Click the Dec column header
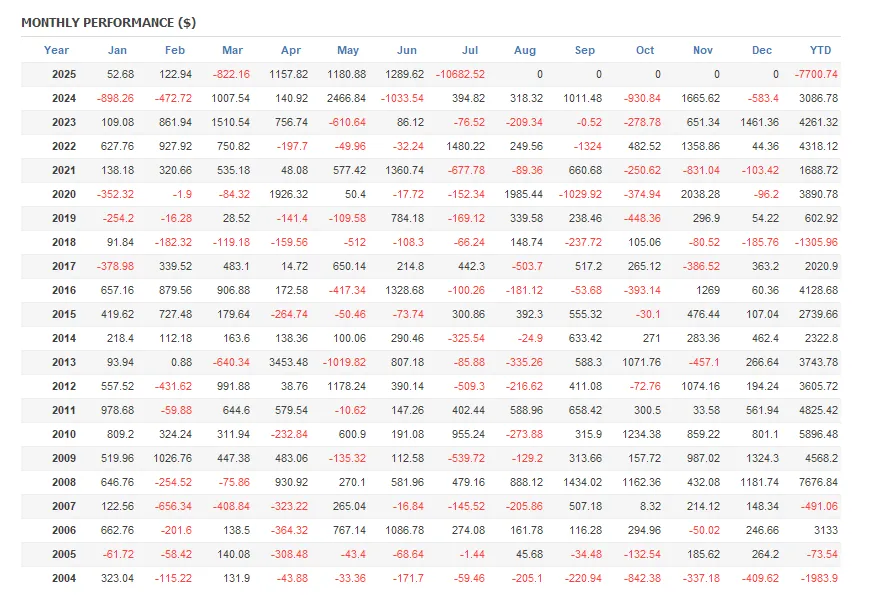The width and height of the screenshot is (878, 595). pyautogui.click(x=762, y=50)
